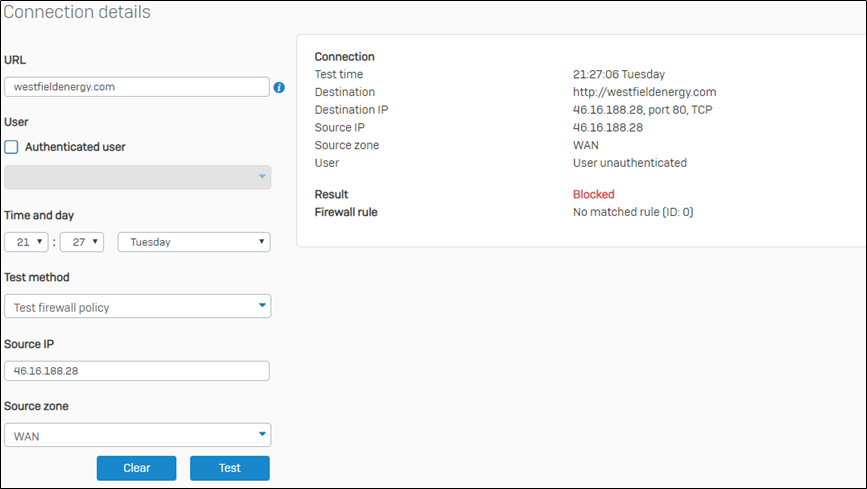Click destination http://westfieldenergy.com in results
Screen dimensions: 867x489
pos(644,92)
